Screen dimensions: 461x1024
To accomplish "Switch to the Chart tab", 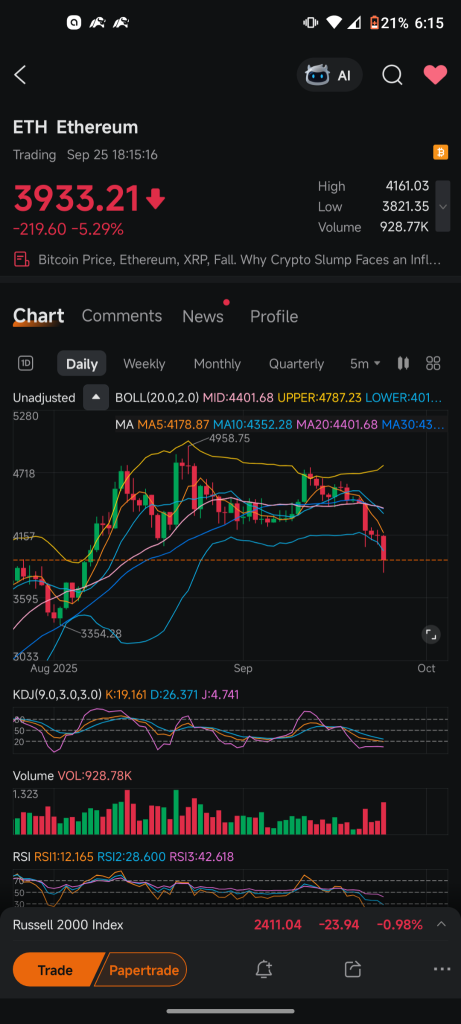I will (x=39, y=316).
